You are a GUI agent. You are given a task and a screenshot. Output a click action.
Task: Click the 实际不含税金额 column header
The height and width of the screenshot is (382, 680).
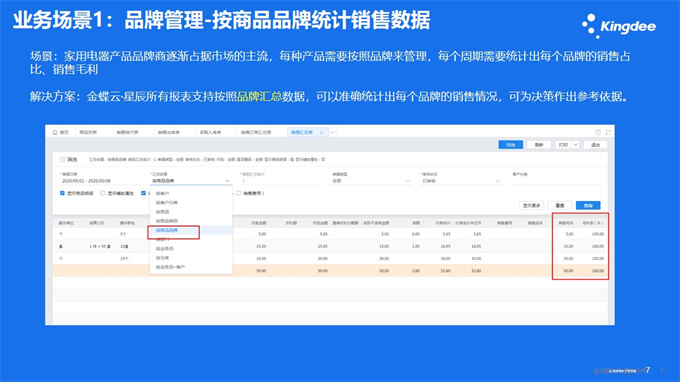coord(376,223)
